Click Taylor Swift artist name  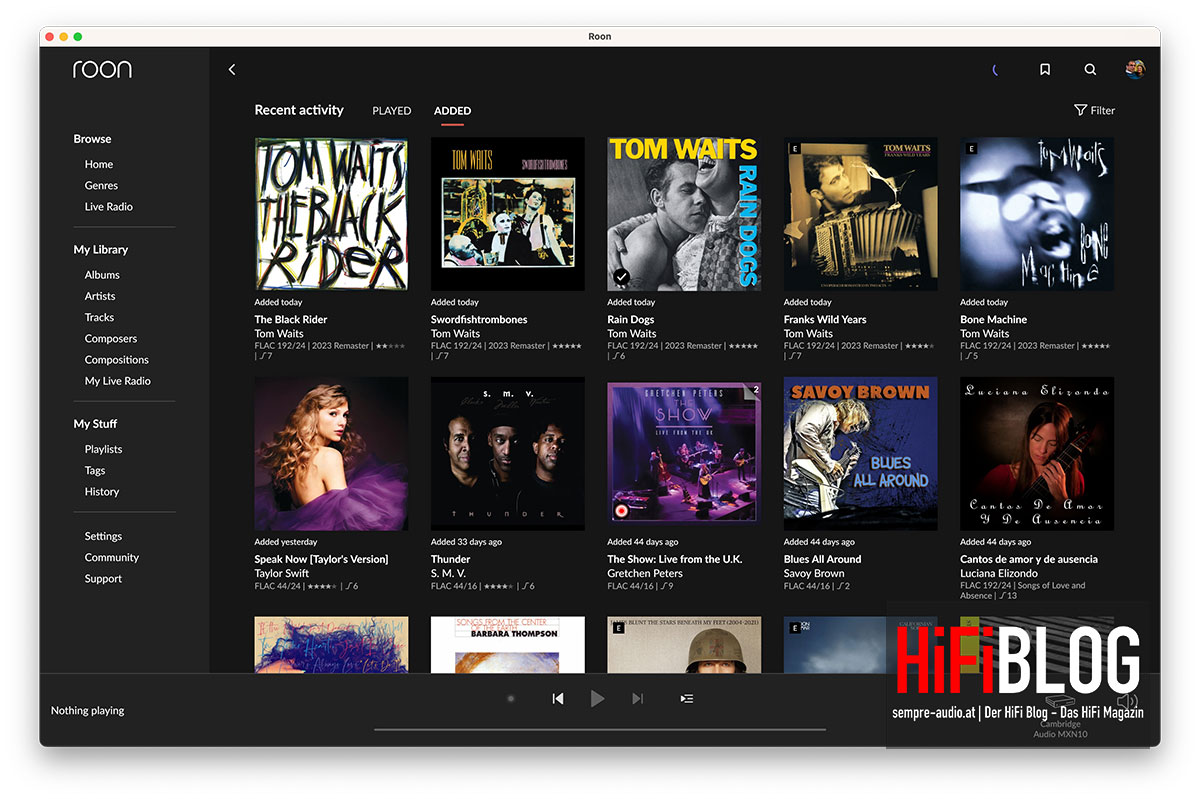(x=282, y=574)
